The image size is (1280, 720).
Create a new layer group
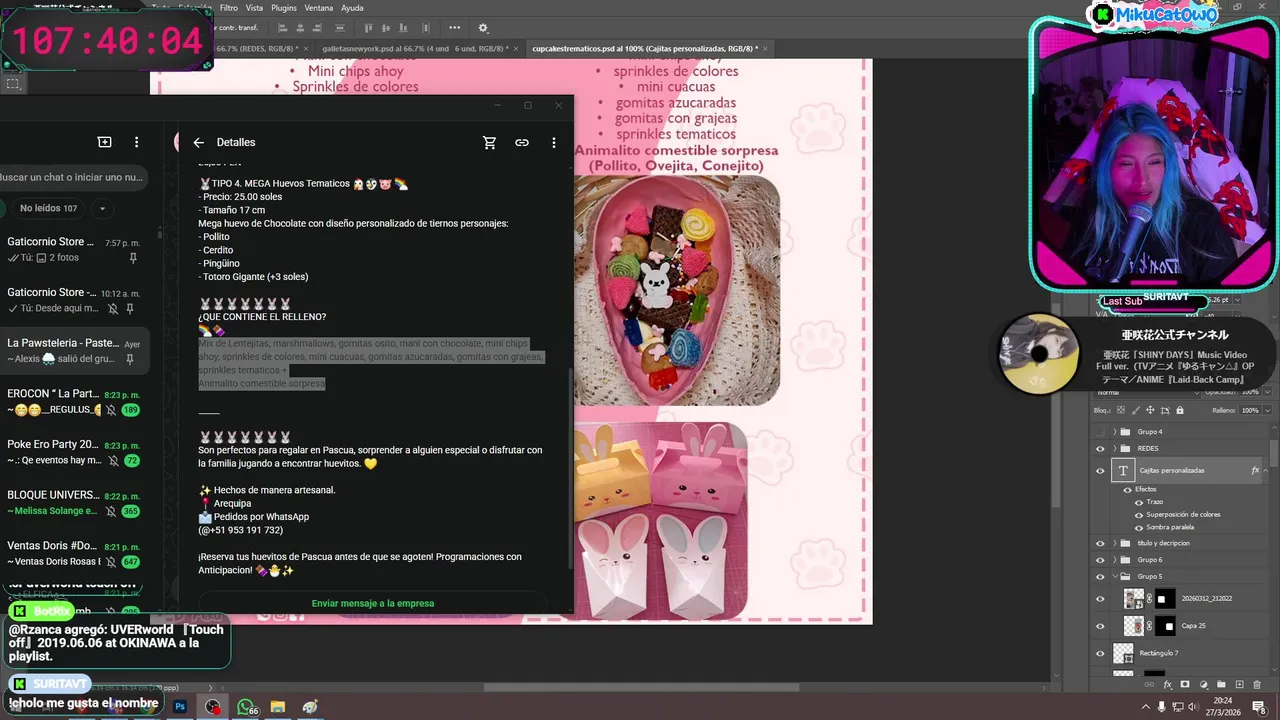(1221, 685)
